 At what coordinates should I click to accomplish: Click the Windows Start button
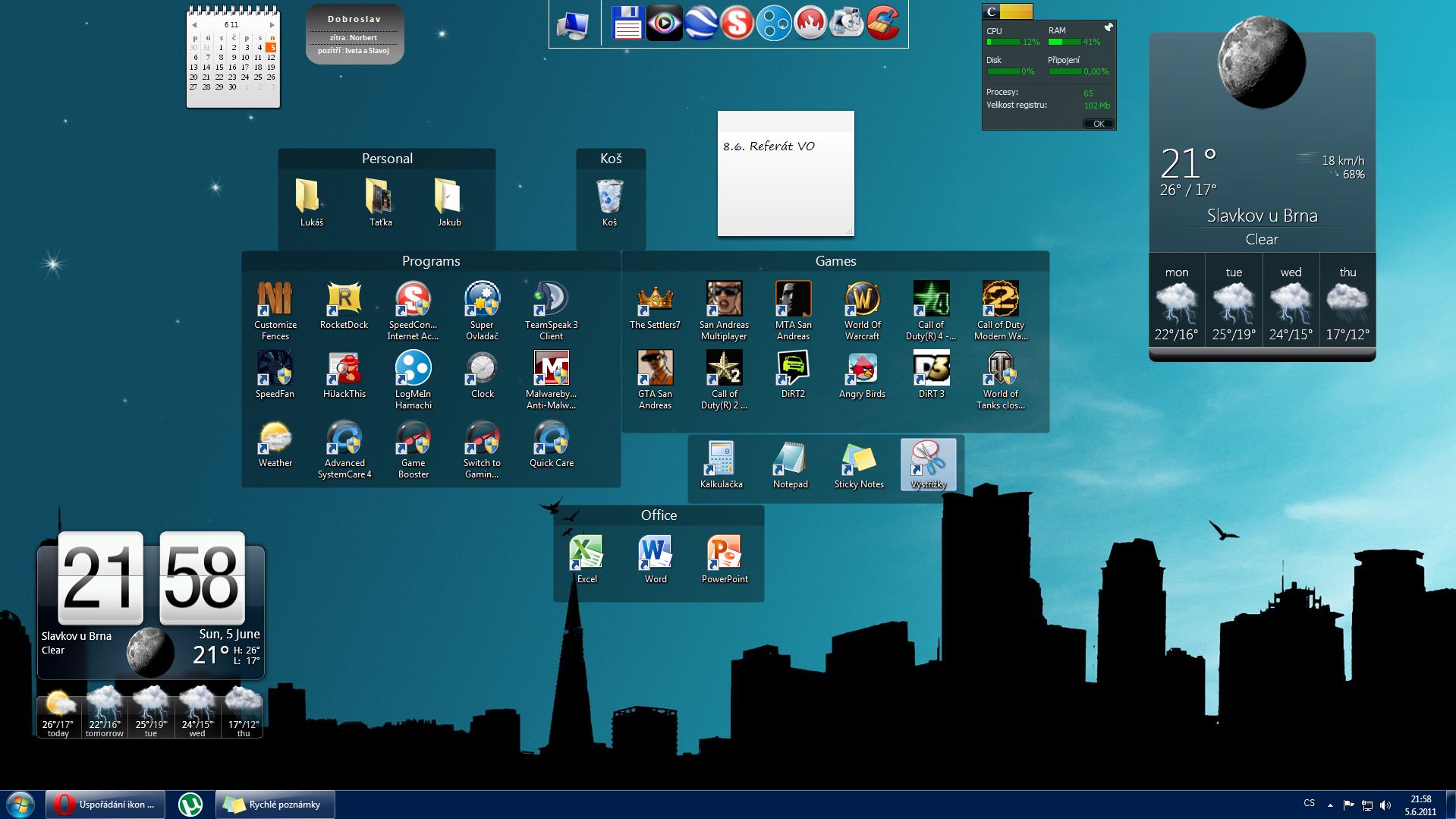(x=20, y=805)
